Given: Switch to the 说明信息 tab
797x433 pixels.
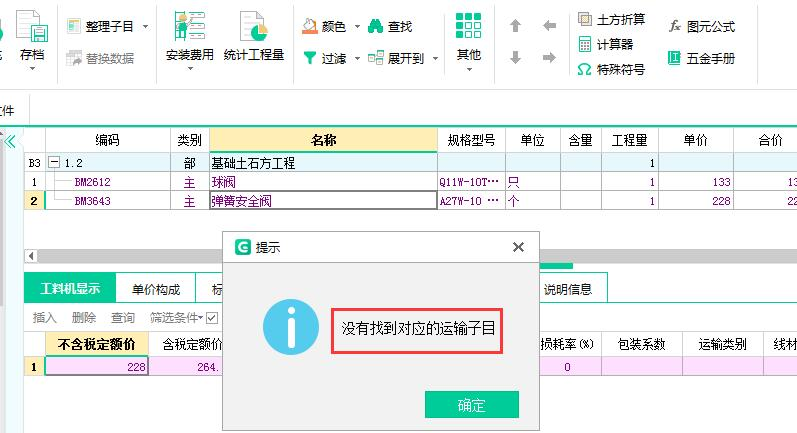Looking at the screenshot, I should (x=567, y=290).
